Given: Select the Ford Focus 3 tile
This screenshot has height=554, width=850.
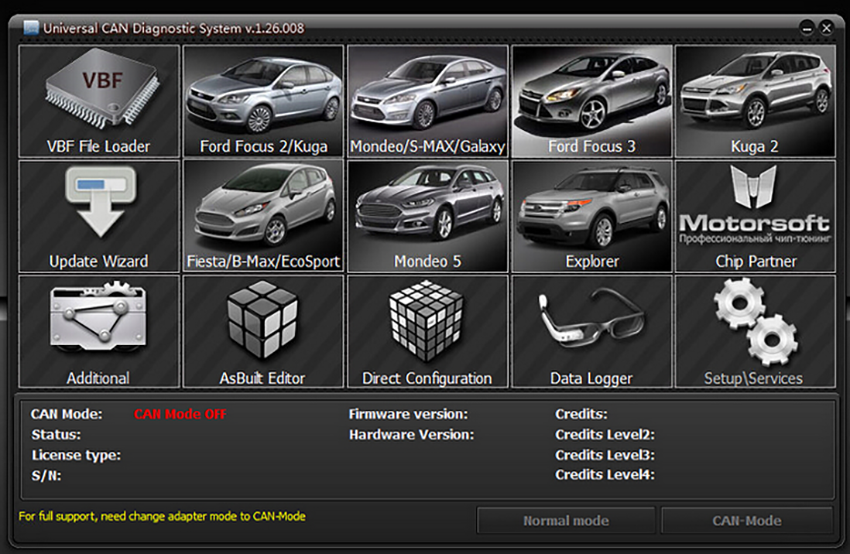Looking at the screenshot, I should [592, 101].
